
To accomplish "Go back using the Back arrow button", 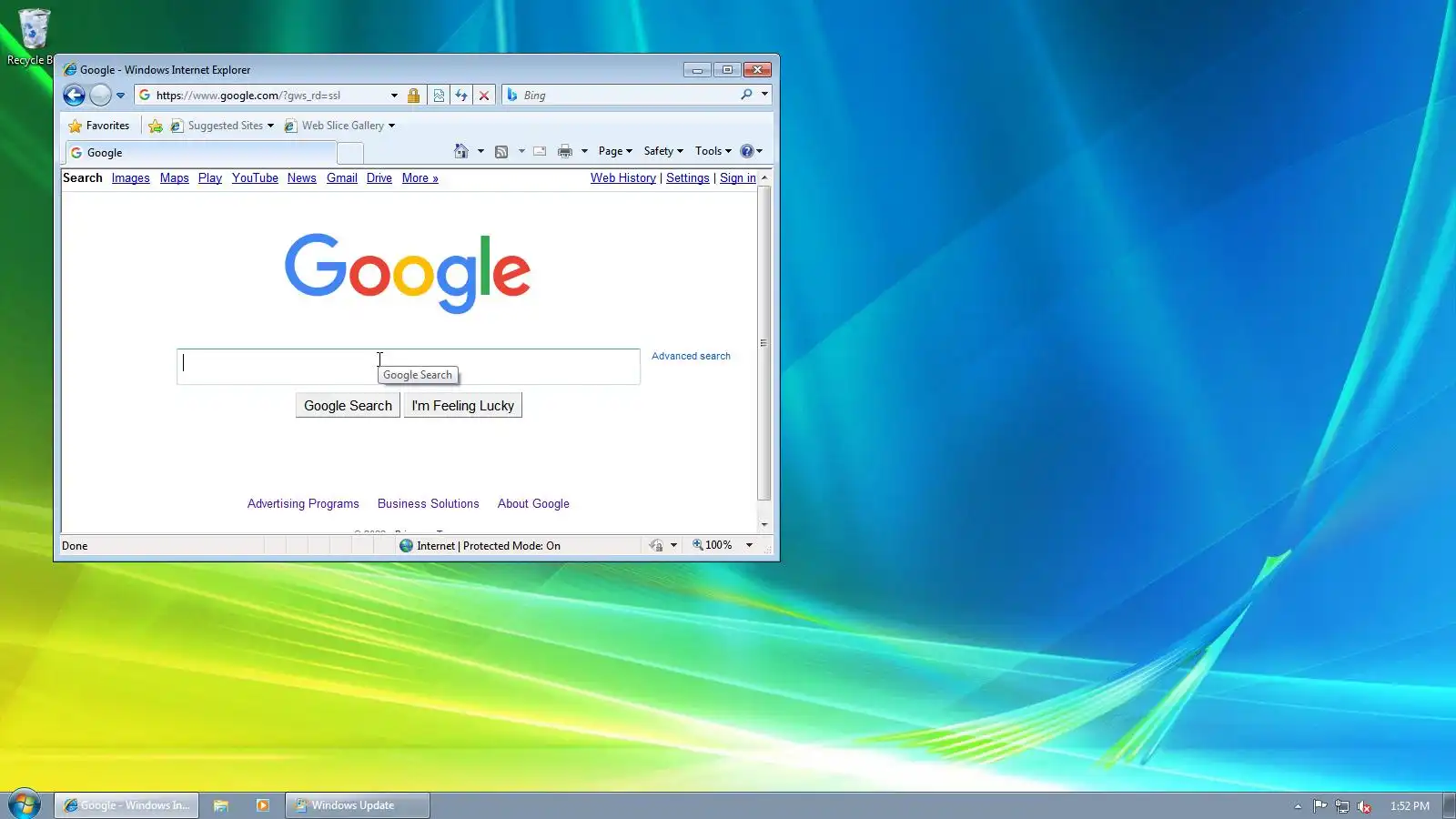I will (74, 95).
